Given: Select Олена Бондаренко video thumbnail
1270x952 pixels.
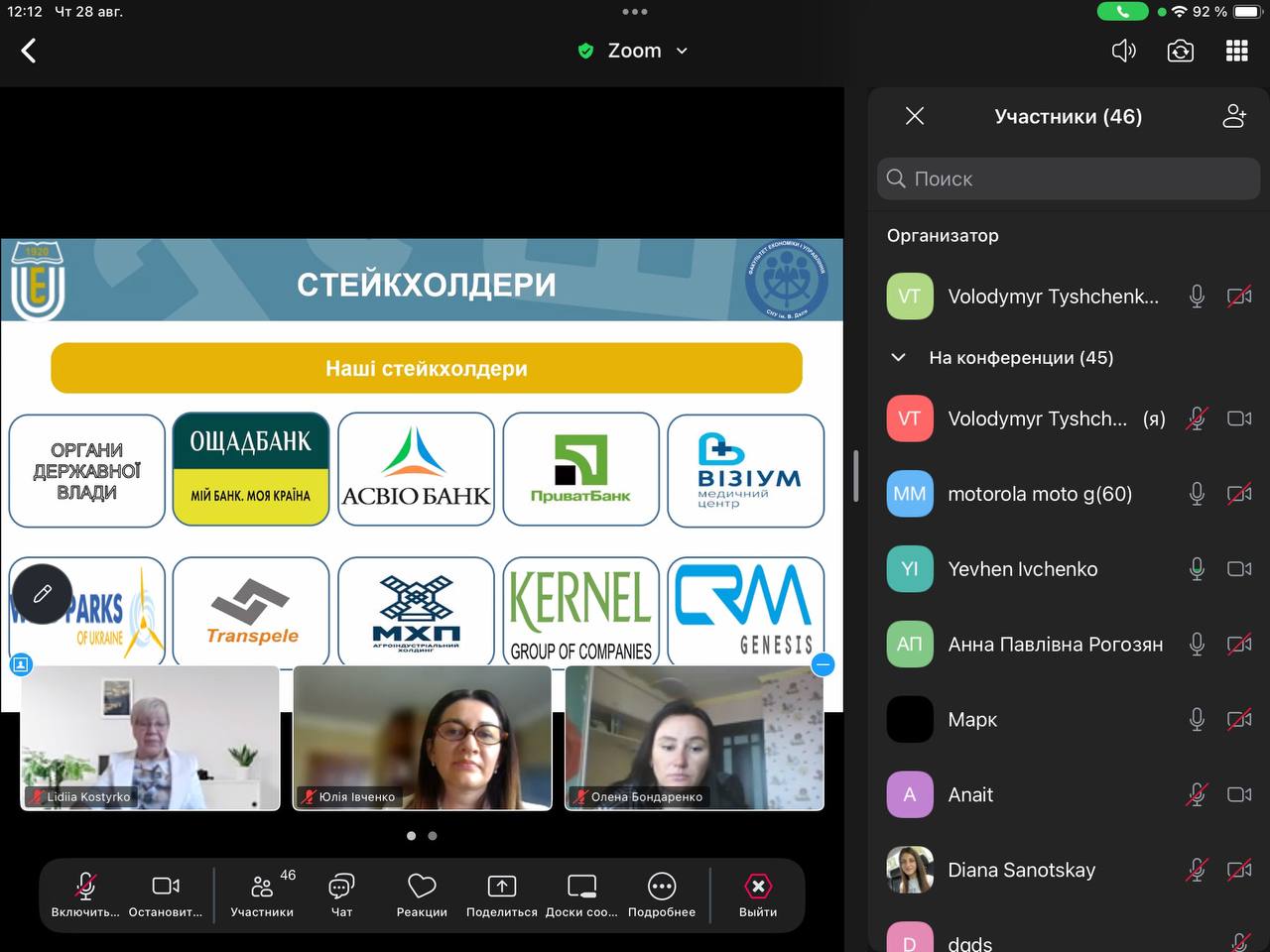Looking at the screenshot, I should pyautogui.click(x=695, y=738).
